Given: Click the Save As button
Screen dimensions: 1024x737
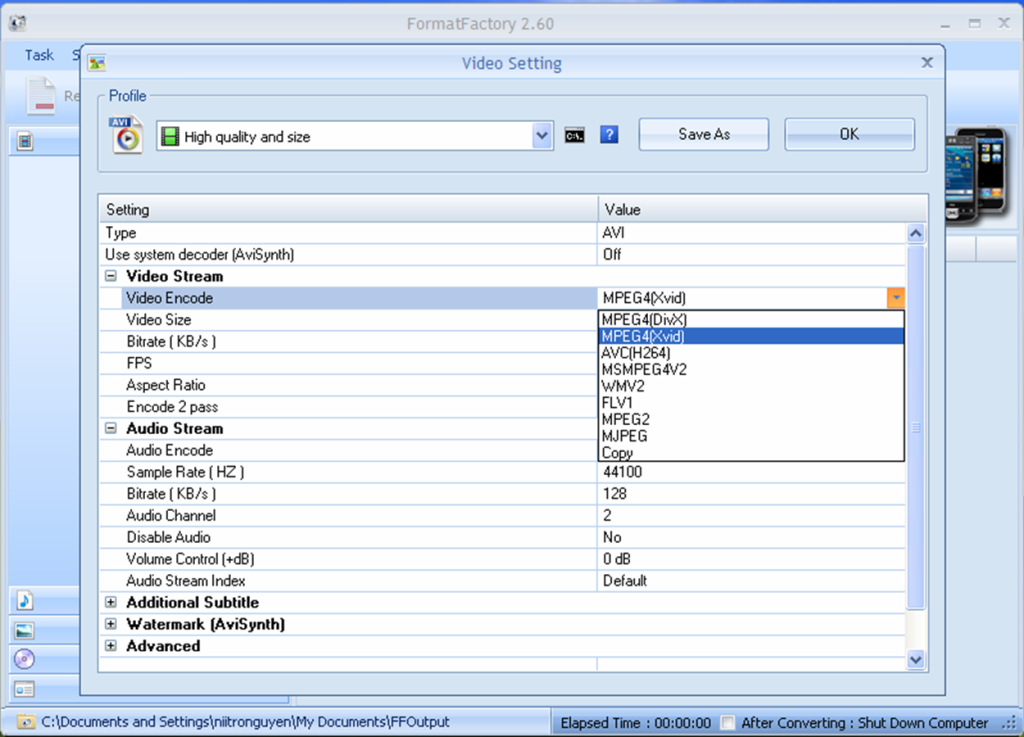Looking at the screenshot, I should (x=703, y=134).
